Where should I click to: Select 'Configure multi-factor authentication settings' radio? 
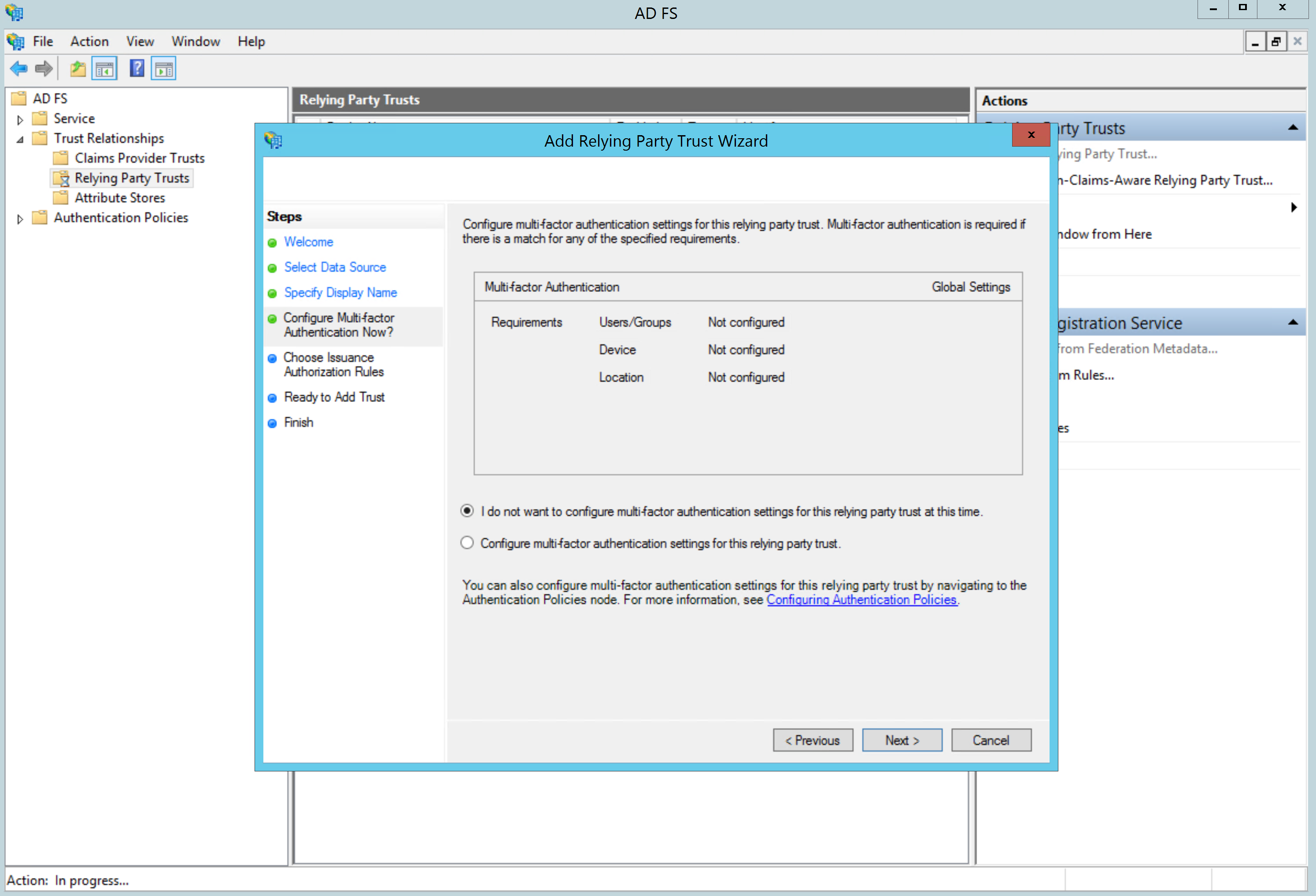466,543
